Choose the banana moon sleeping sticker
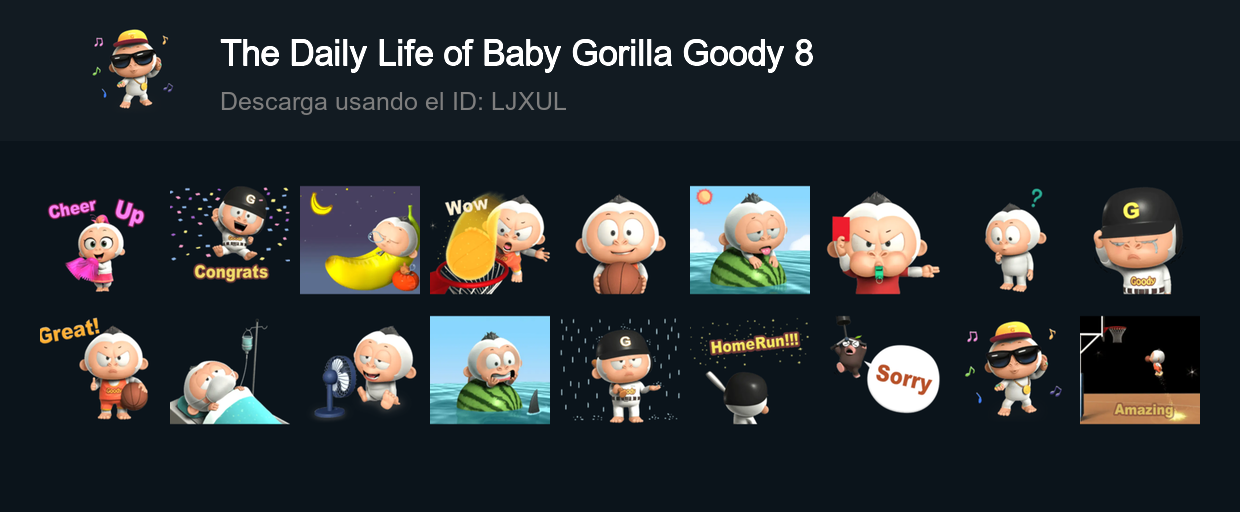Screen dimensions: 1240x512 360,240
